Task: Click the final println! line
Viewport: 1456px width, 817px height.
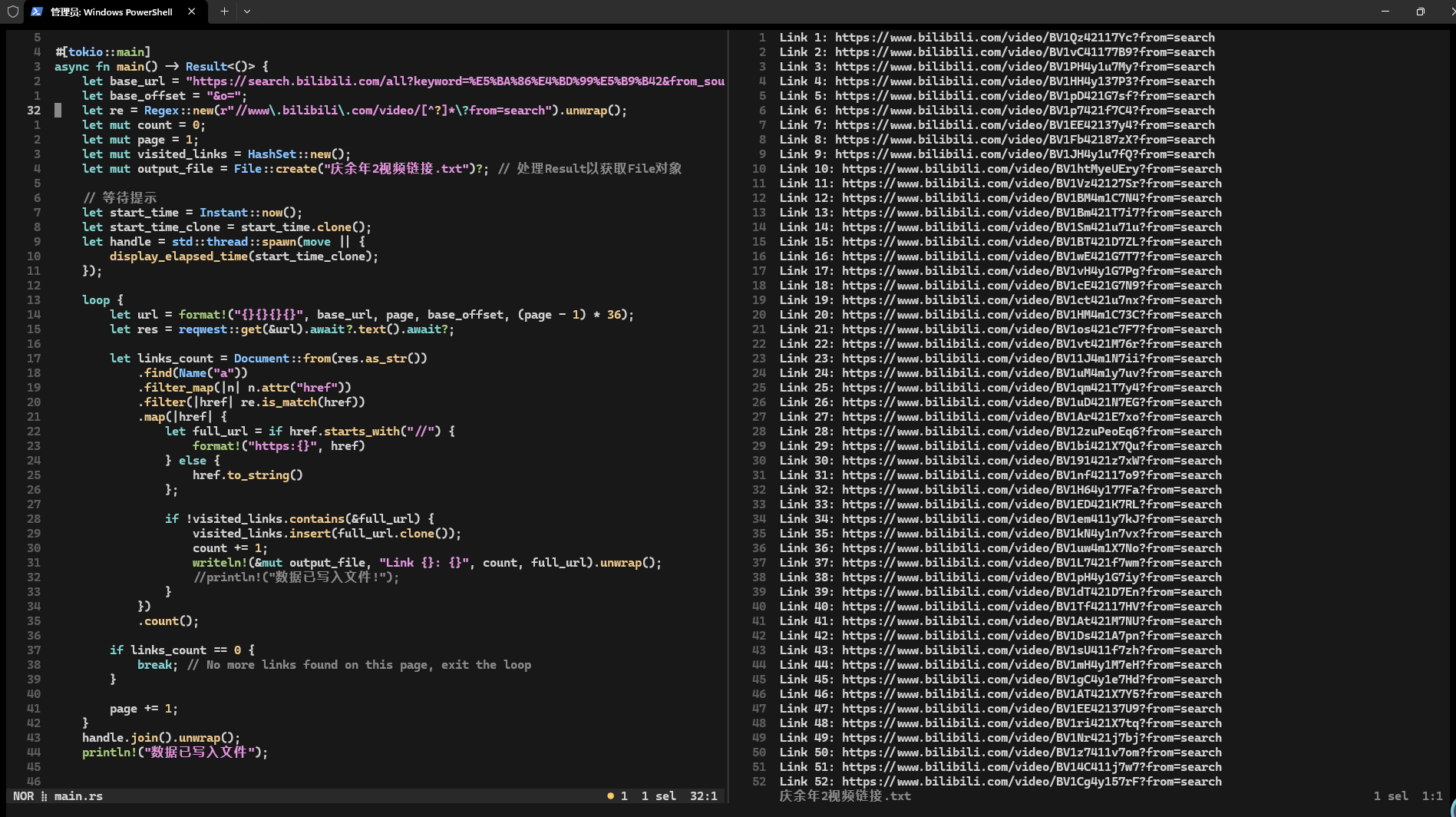Action: pos(175,752)
